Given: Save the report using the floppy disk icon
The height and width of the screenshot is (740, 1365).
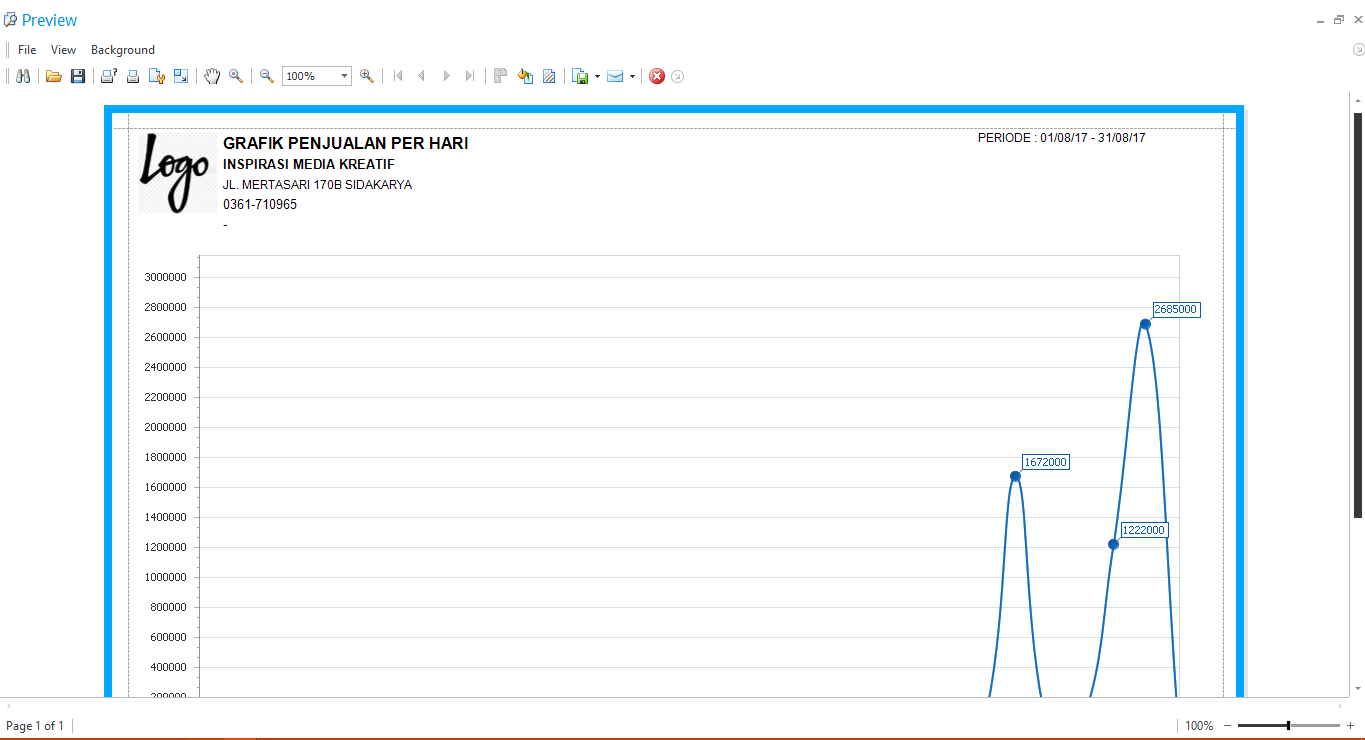Looking at the screenshot, I should coord(77,76).
